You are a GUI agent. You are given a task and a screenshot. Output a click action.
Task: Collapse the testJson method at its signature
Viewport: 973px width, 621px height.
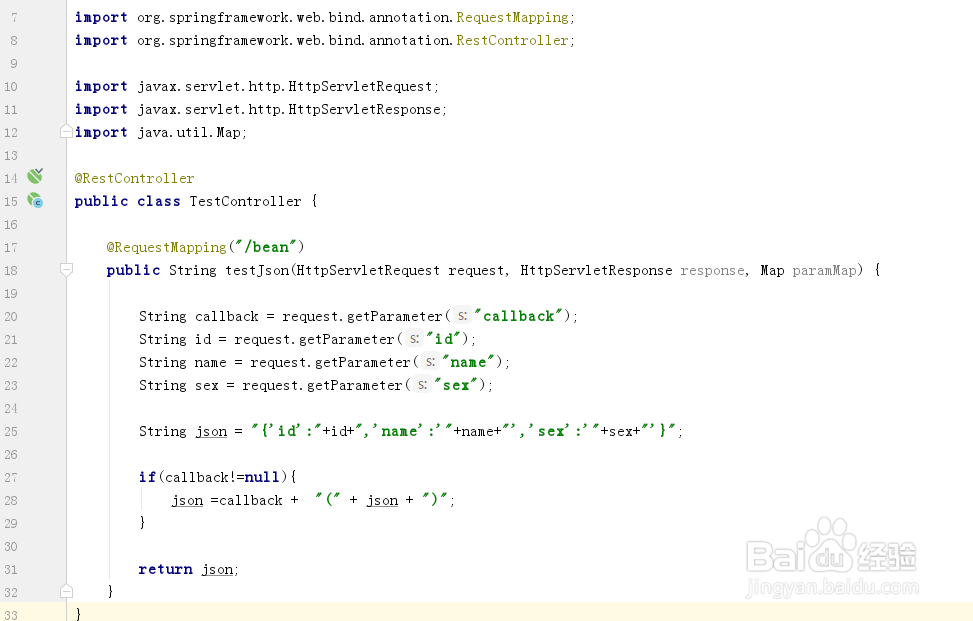(66, 270)
